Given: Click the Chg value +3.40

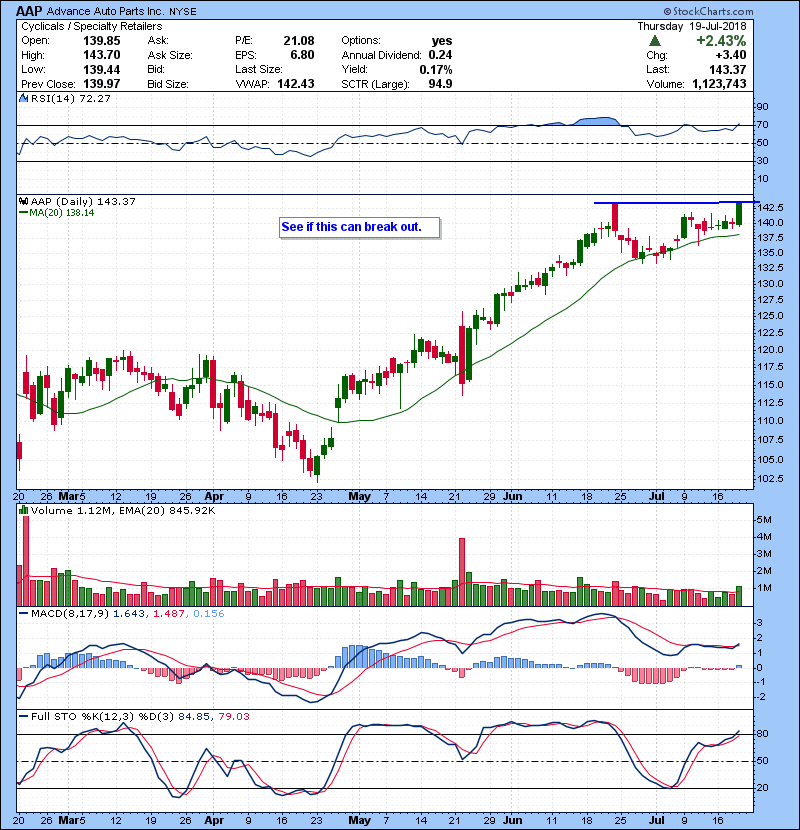Looking at the screenshot, I should pos(731,55).
